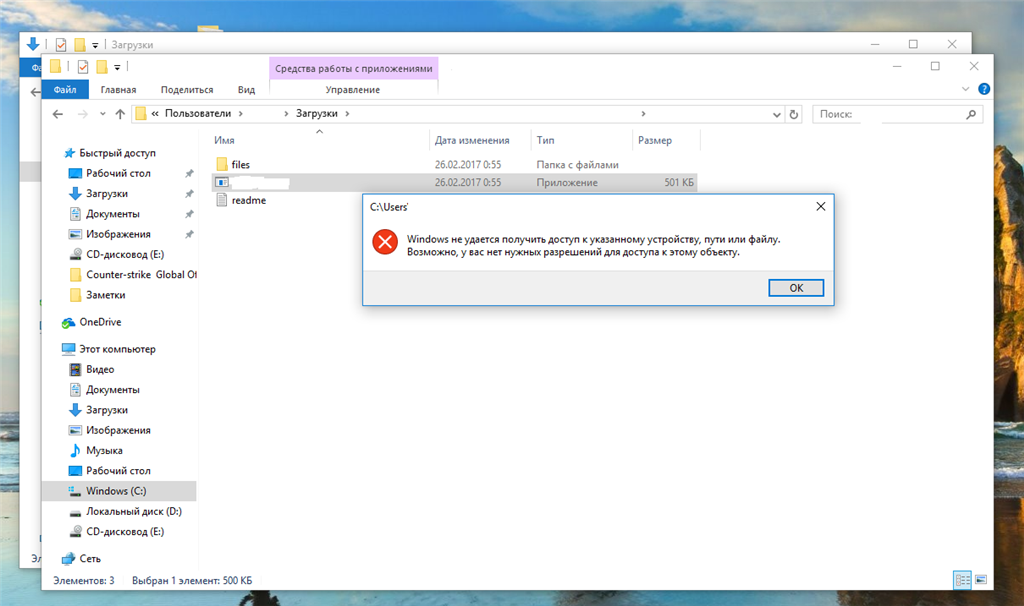Screen dimensions: 1024x606
Task: Refresh the current folder
Action: (793, 114)
